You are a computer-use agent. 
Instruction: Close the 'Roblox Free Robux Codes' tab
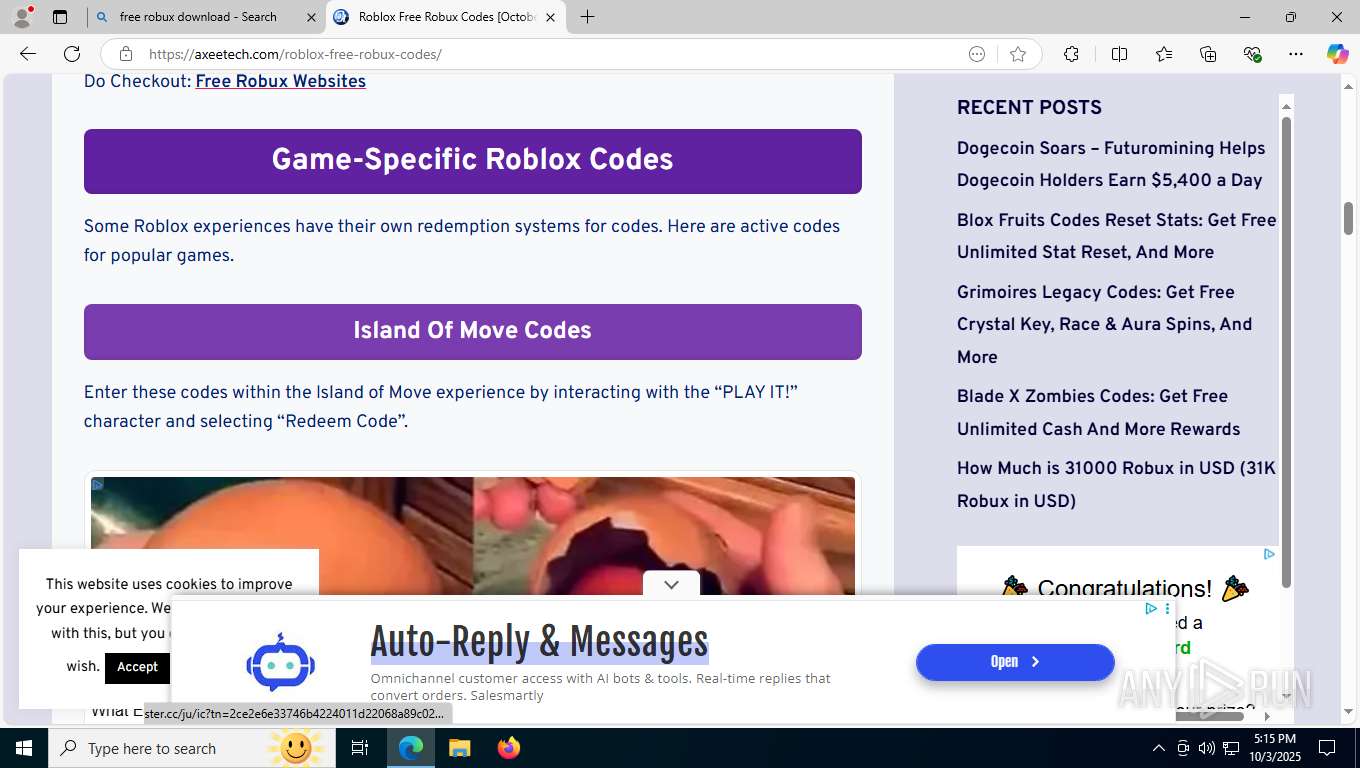(550, 17)
